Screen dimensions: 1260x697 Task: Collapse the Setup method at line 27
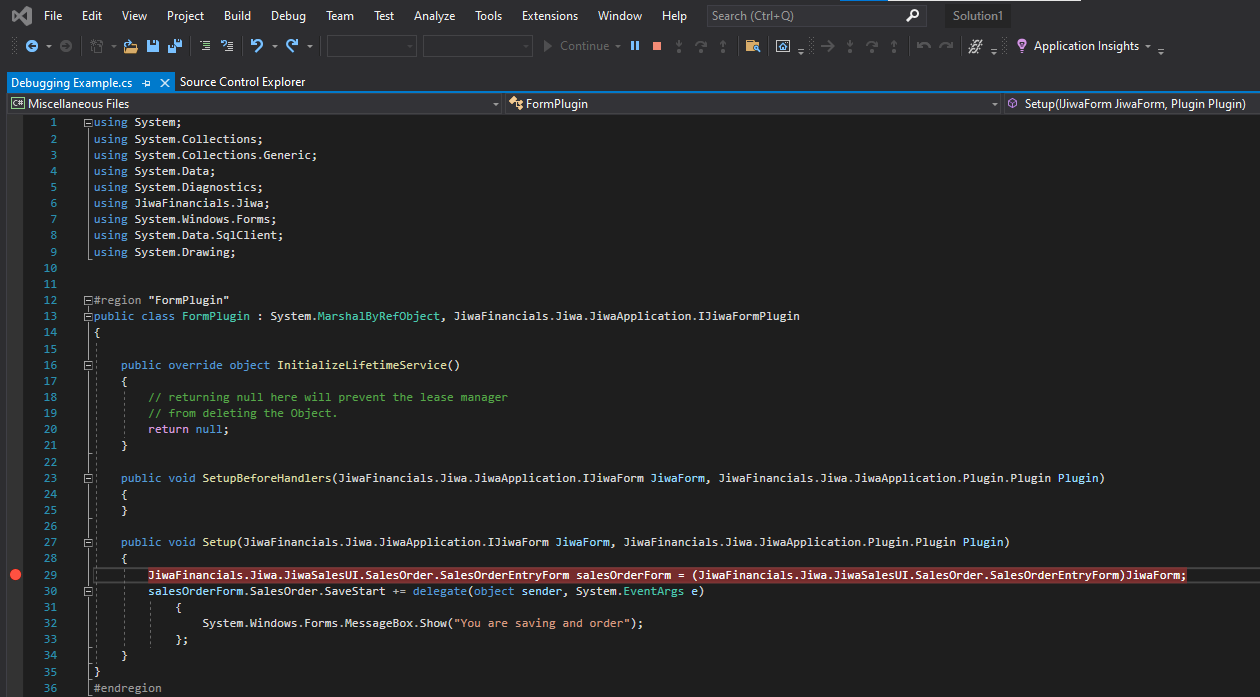pyautogui.click(x=88, y=542)
